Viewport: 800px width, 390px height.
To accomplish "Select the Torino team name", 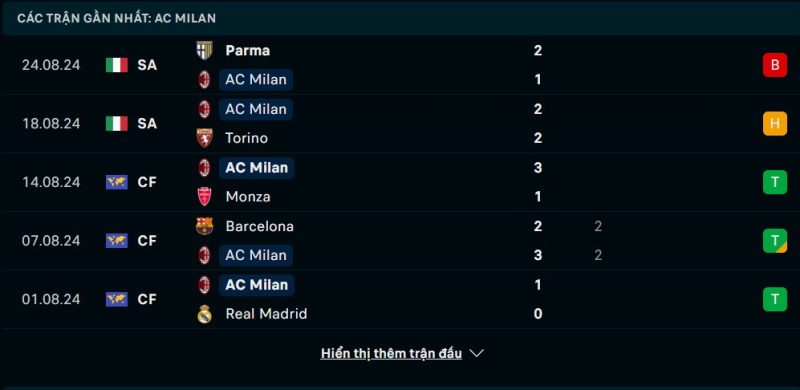I will (246, 138).
